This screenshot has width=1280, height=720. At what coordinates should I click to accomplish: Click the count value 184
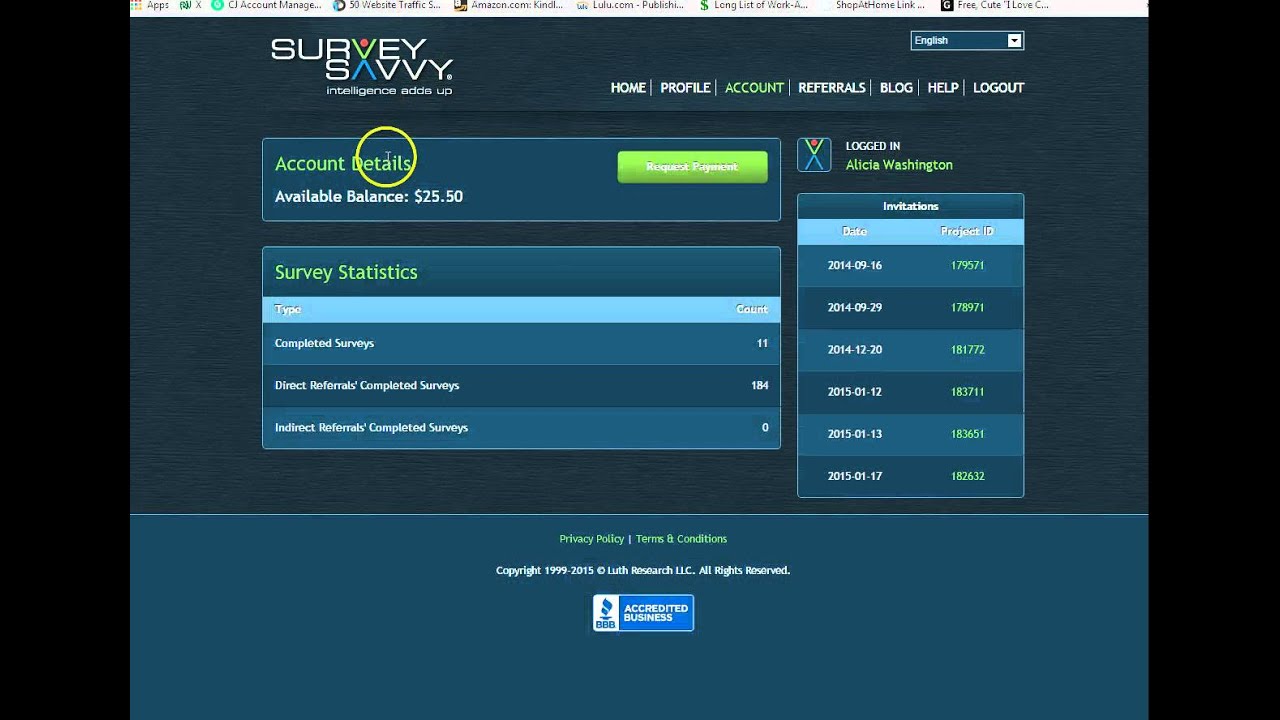pyautogui.click(x=759, y=385)
